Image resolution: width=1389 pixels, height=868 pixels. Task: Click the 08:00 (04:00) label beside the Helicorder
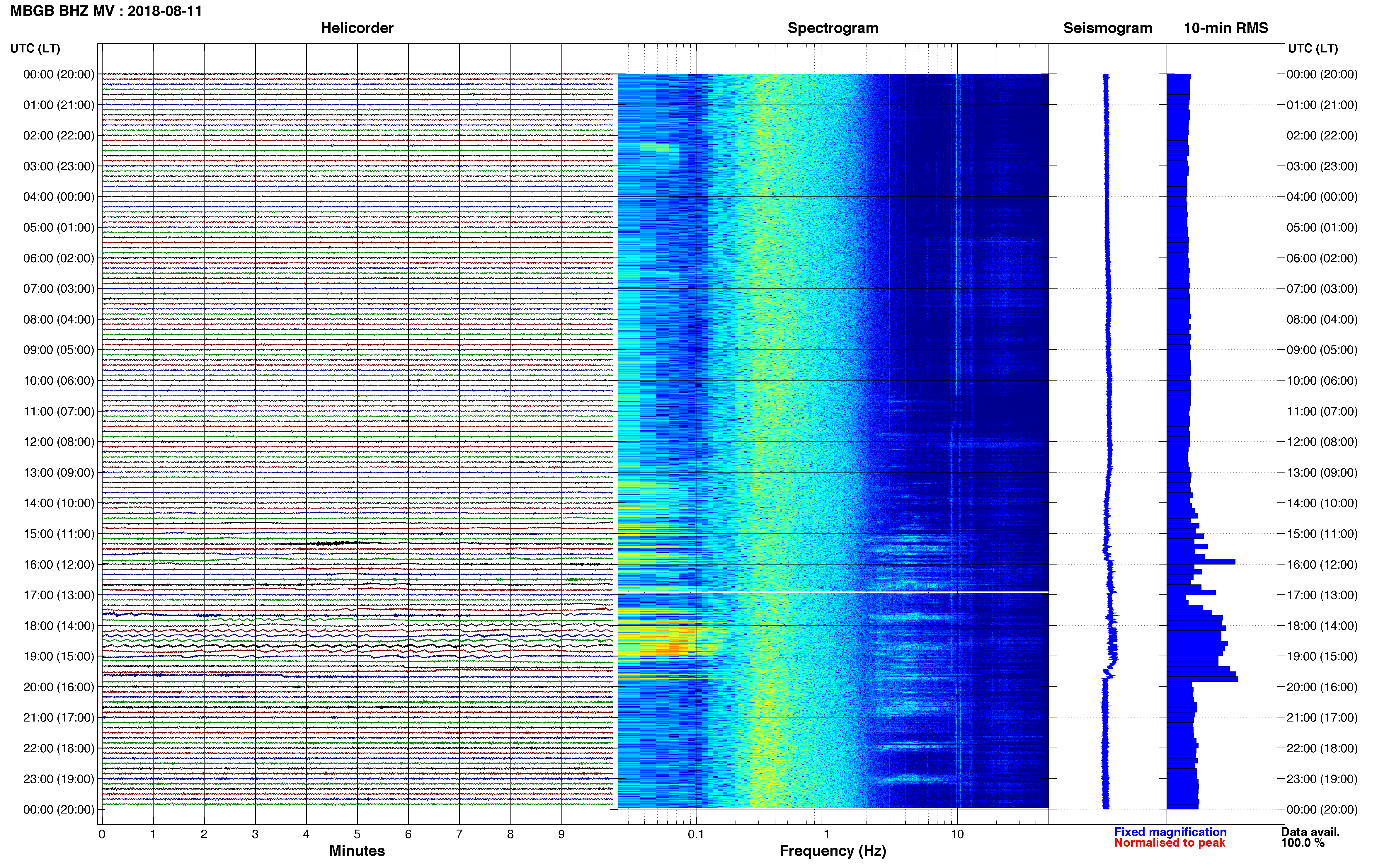(59, 319)
